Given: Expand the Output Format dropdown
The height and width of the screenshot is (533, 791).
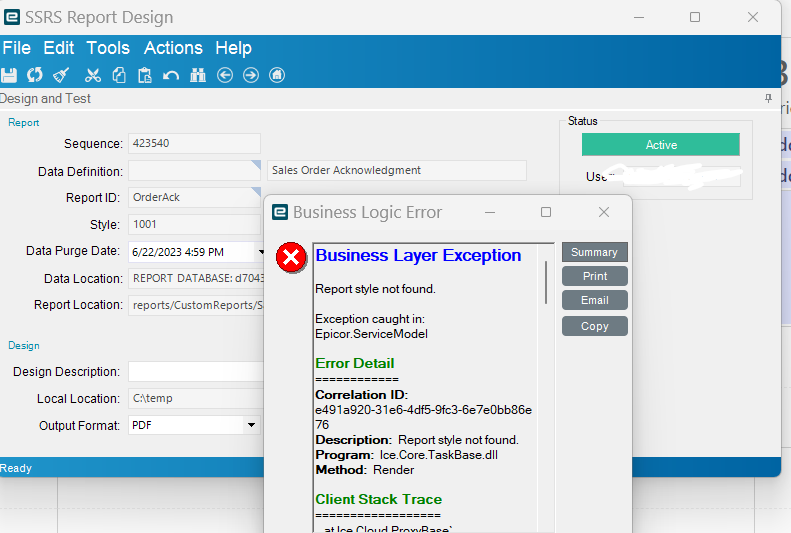Looking at the screenshot, I should [x=251, y=425].
